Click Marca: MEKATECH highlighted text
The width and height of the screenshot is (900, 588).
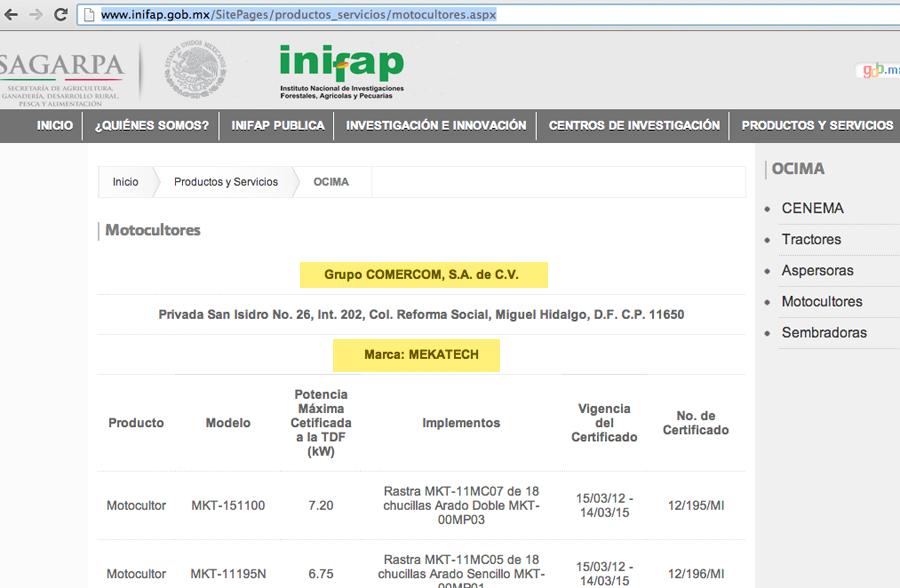click(x=416, y=355)
